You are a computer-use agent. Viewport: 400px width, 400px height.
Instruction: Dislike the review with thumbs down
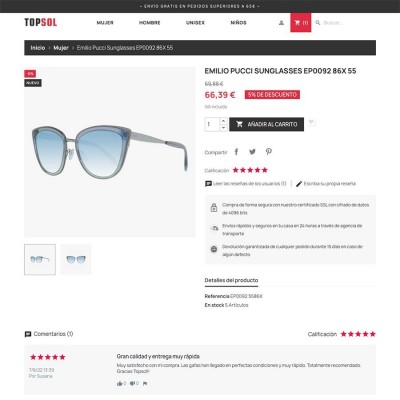(x=132, y=384)
